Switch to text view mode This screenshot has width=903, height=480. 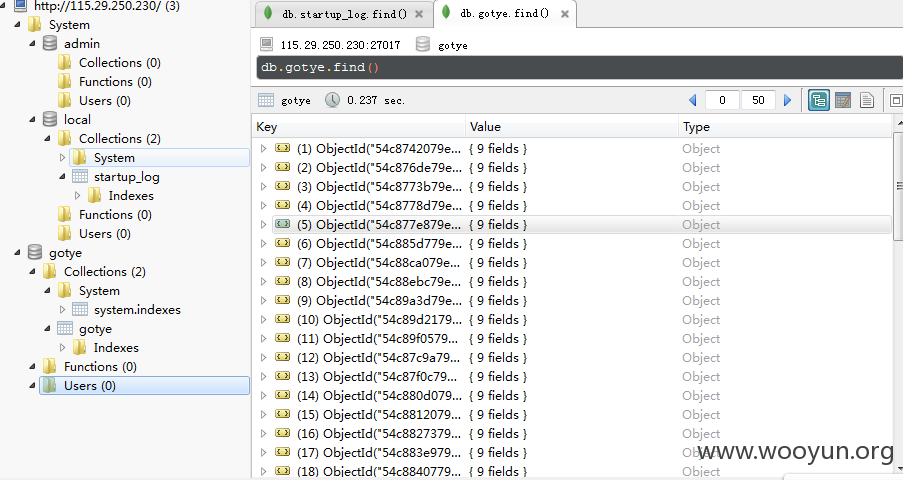click(x=867, y=100)
